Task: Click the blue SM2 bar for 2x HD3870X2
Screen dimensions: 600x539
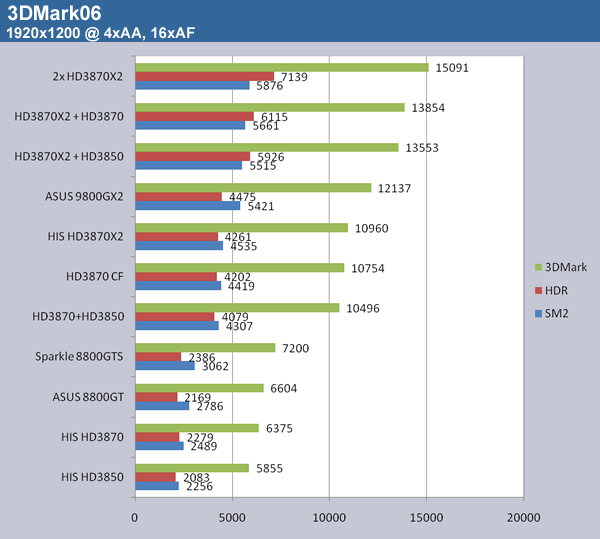Action: (x=192, y=85)
